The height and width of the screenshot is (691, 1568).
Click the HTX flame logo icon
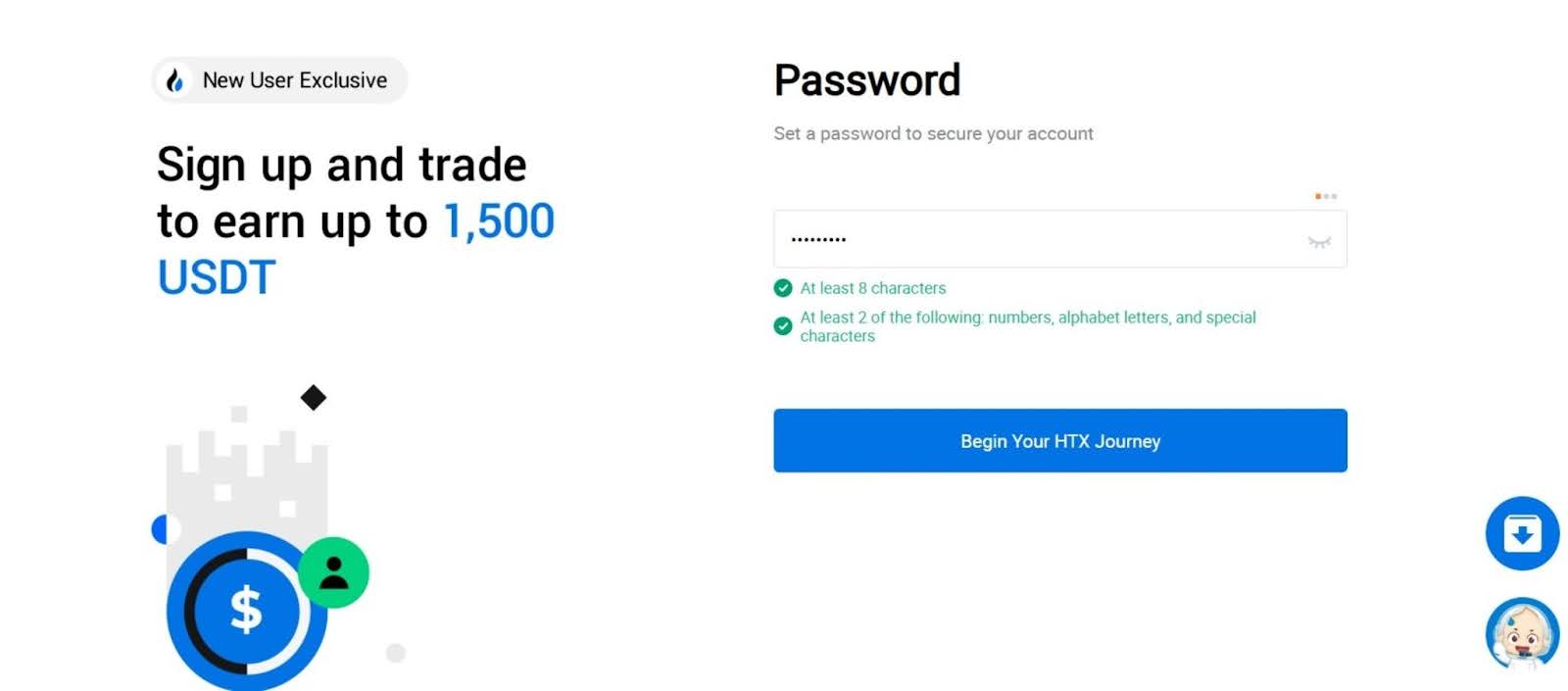(174, 80)
